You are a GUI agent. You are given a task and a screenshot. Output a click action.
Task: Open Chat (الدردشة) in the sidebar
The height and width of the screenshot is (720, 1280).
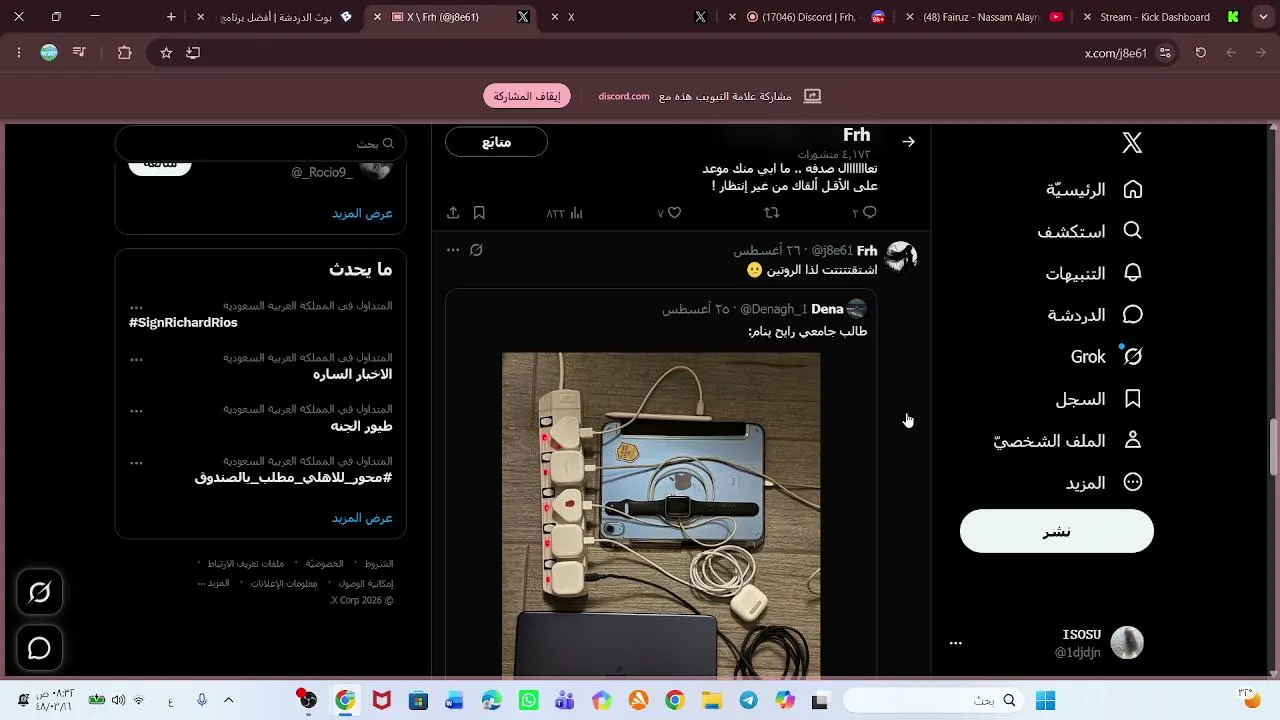[1095, 315]
